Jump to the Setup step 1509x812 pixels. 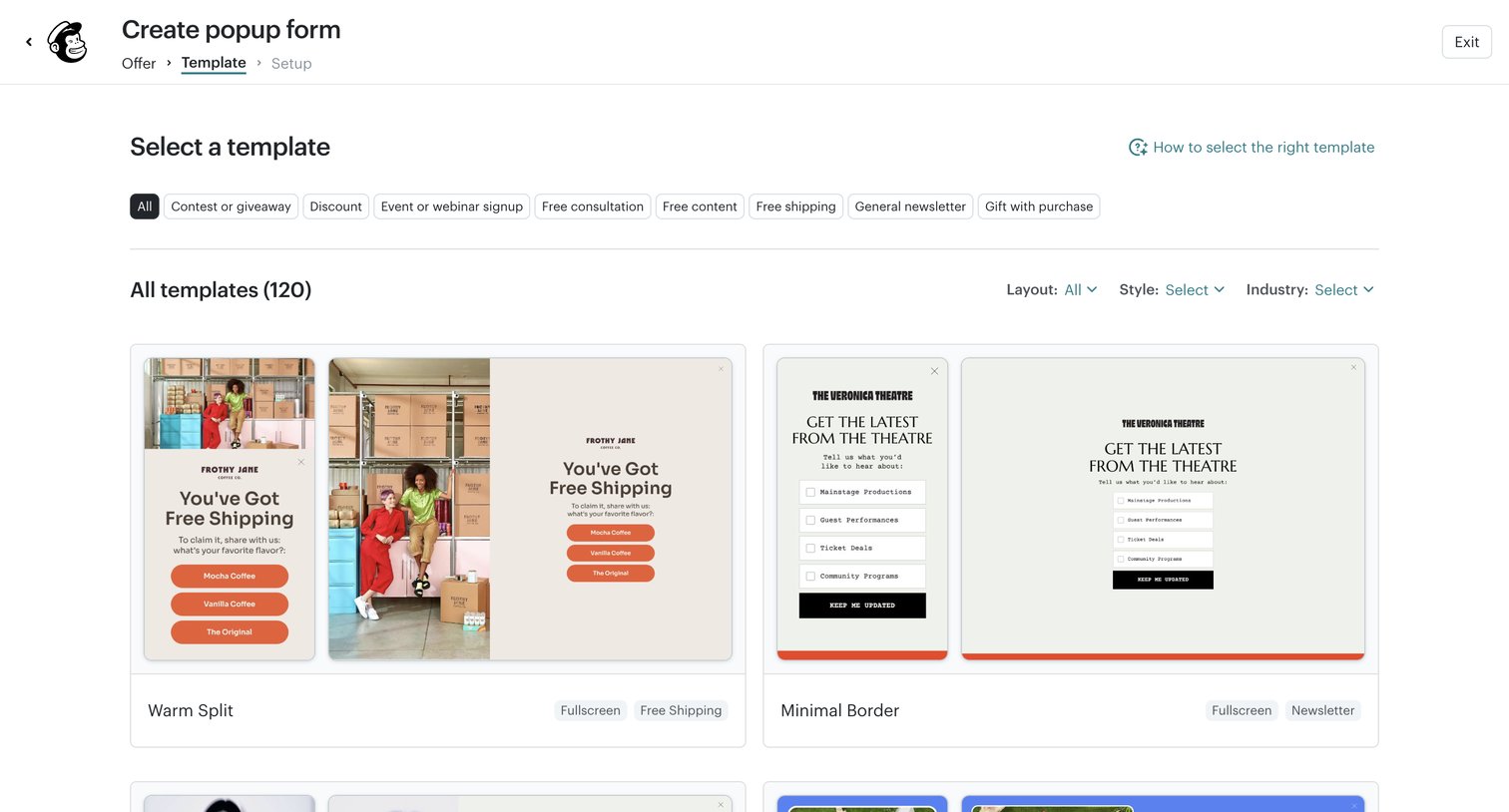(291, 63)
